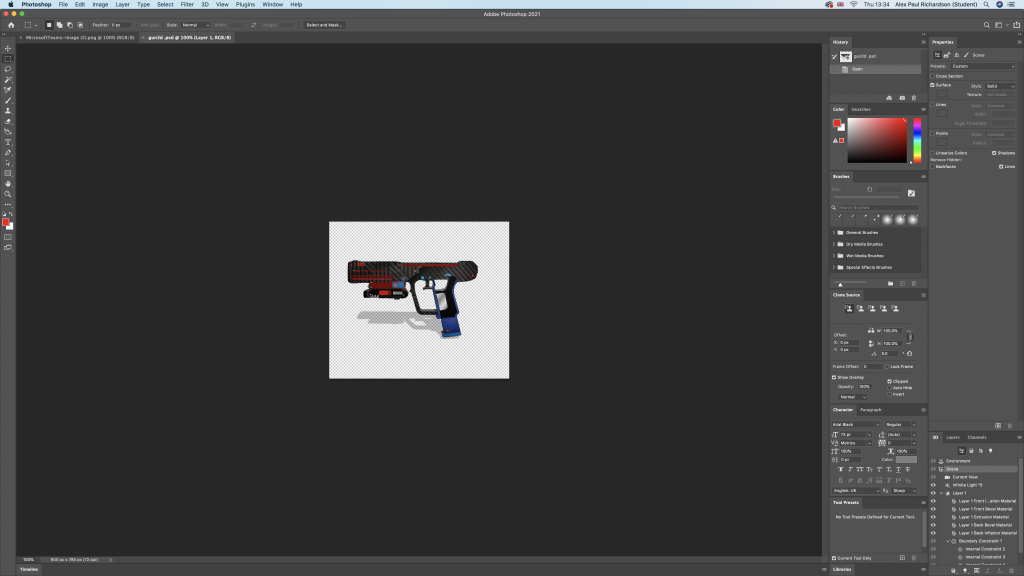The height and width of the screenshot is (576, 1024).
Task: Select the Paint Bucket tool
Action: coord(8,132)
